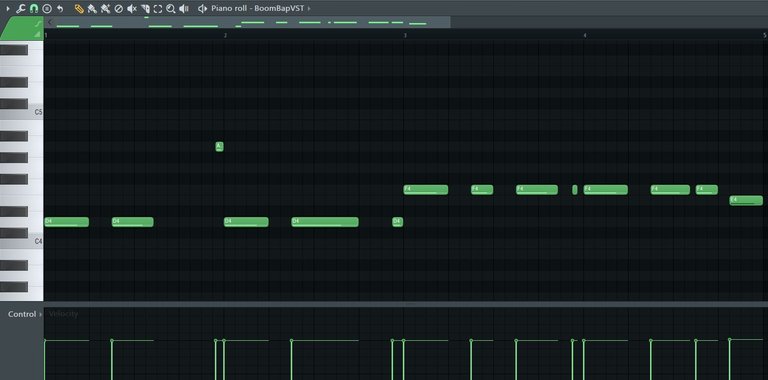Click the C5 piano key

[22, 112]
